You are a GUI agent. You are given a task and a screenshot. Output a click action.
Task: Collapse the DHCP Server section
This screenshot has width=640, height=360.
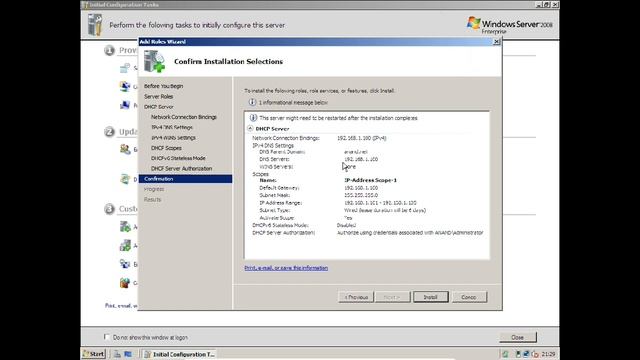pos(250,129)
